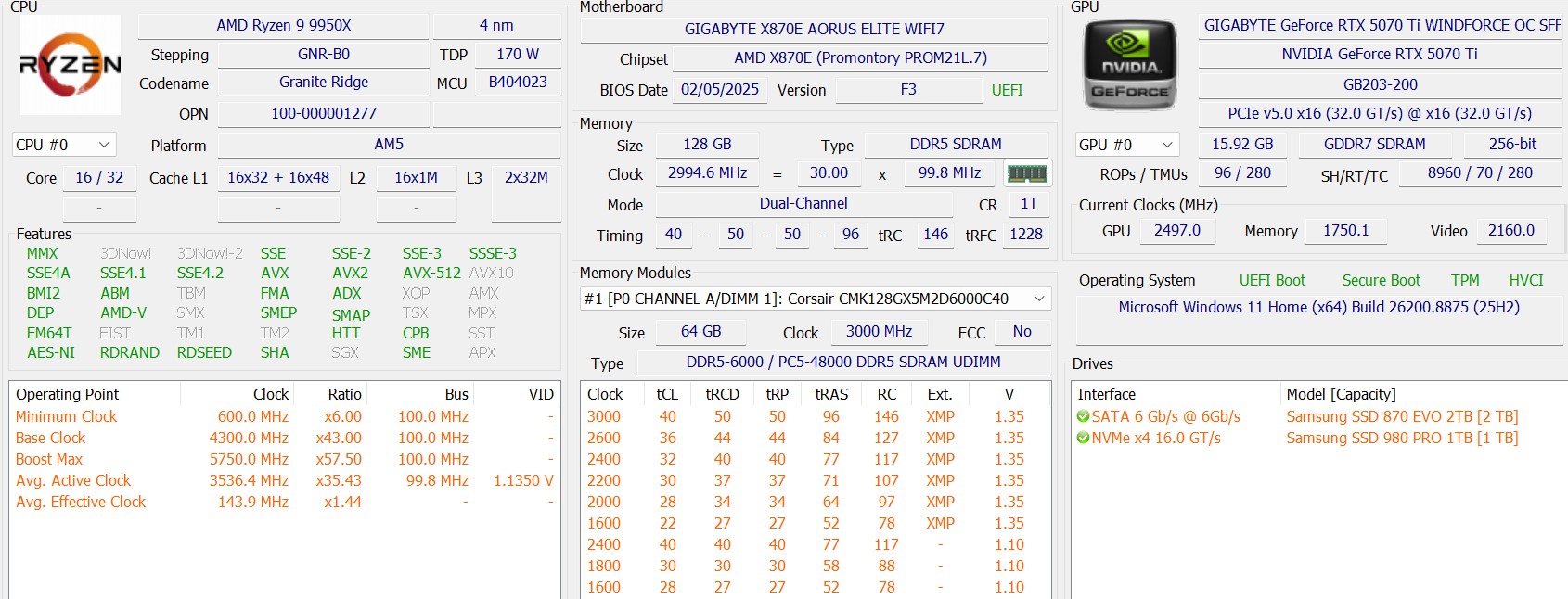Image resolution: width=1568 pixels, height=599 pixels.
Task: Click the DDR5 SDRAM memory type field
Action: pyautogui.click(x=956, y=145)
